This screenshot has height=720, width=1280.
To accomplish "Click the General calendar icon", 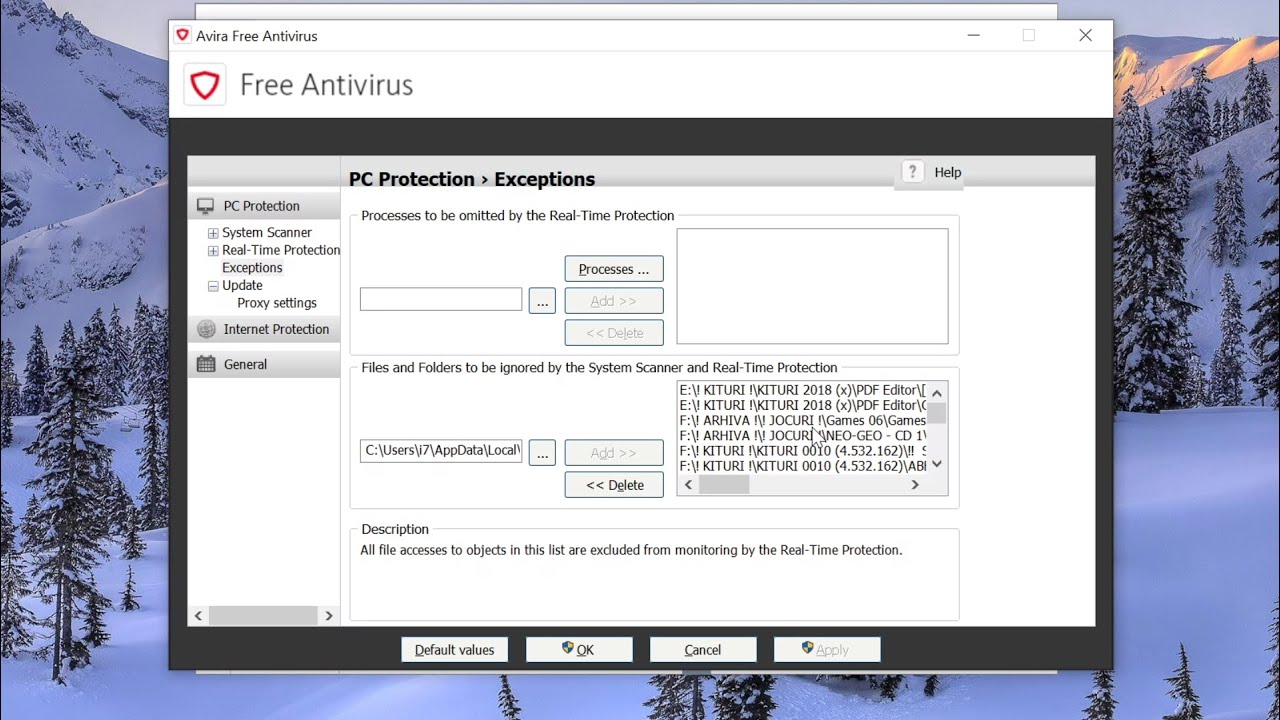I will pos(206,364).
